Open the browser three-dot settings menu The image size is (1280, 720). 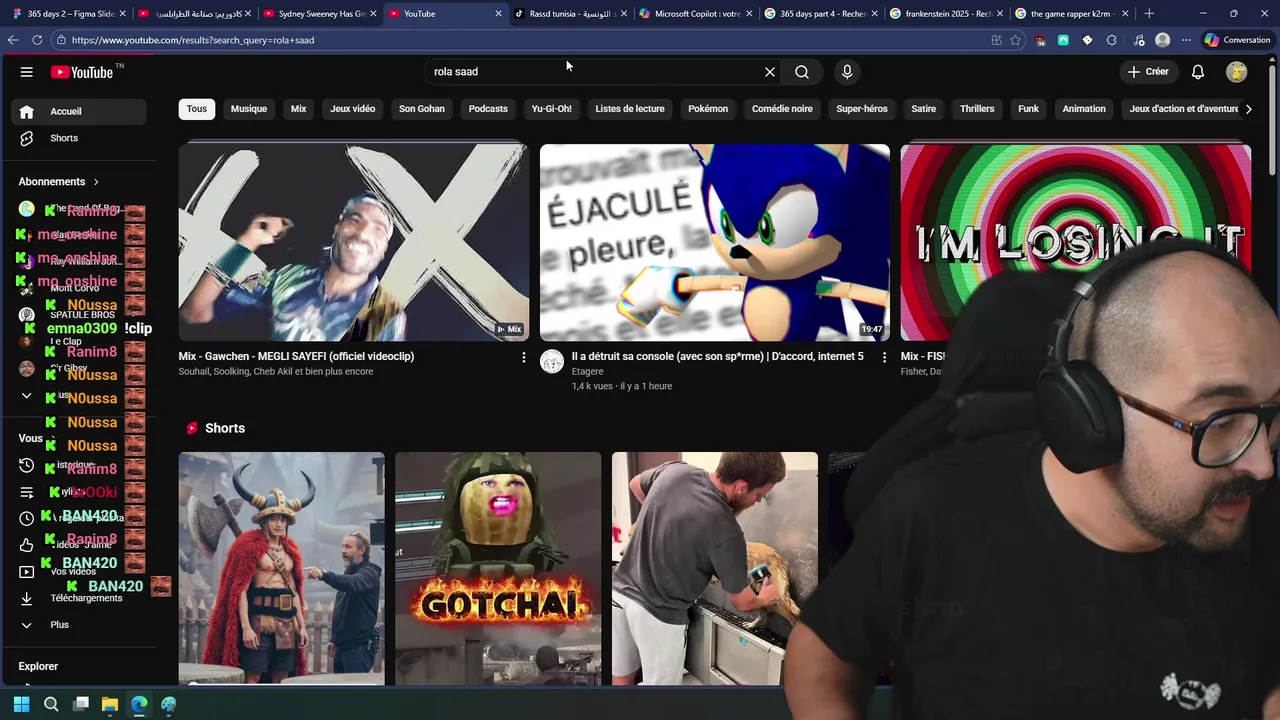[1187, 40]
